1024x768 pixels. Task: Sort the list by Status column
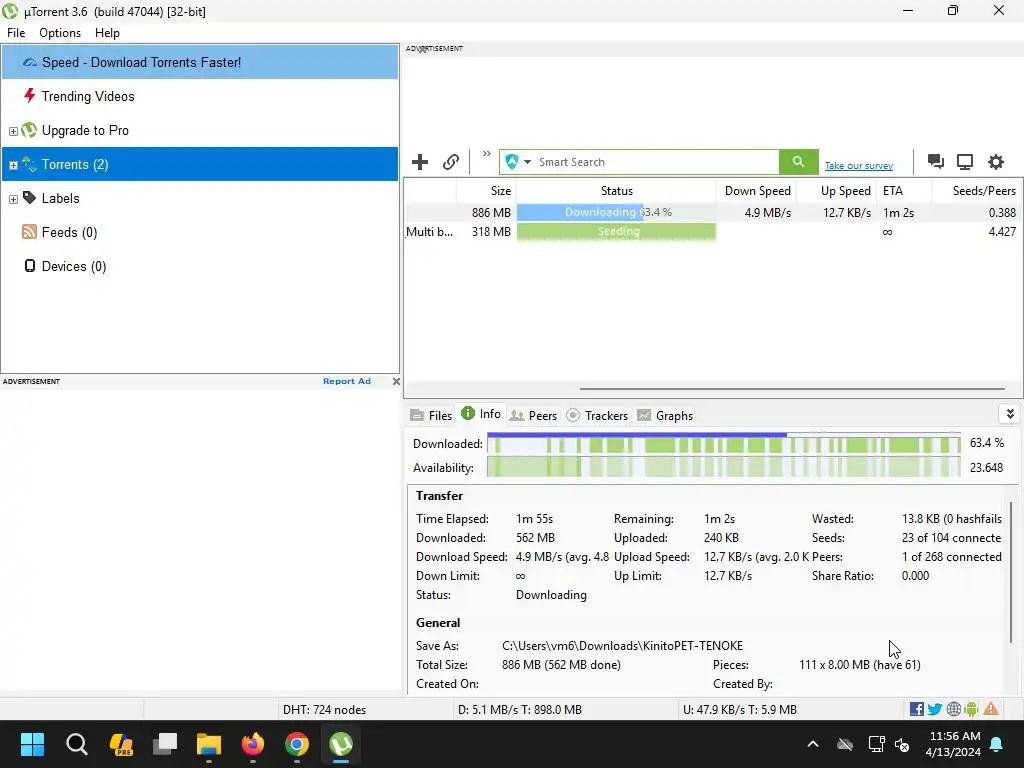616,191
